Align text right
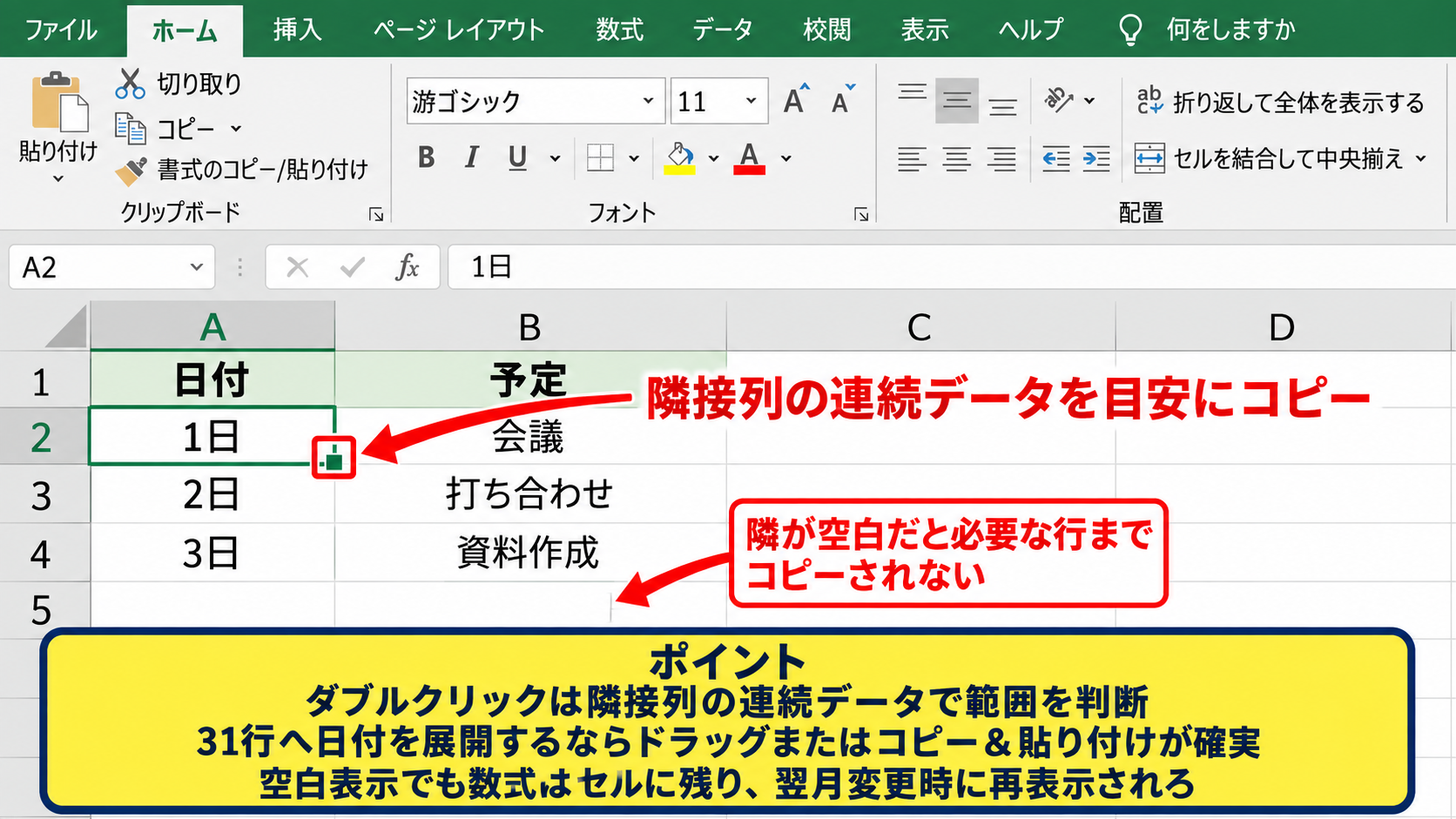Screen dimensions: 1456x819 tap(1002, 158)
